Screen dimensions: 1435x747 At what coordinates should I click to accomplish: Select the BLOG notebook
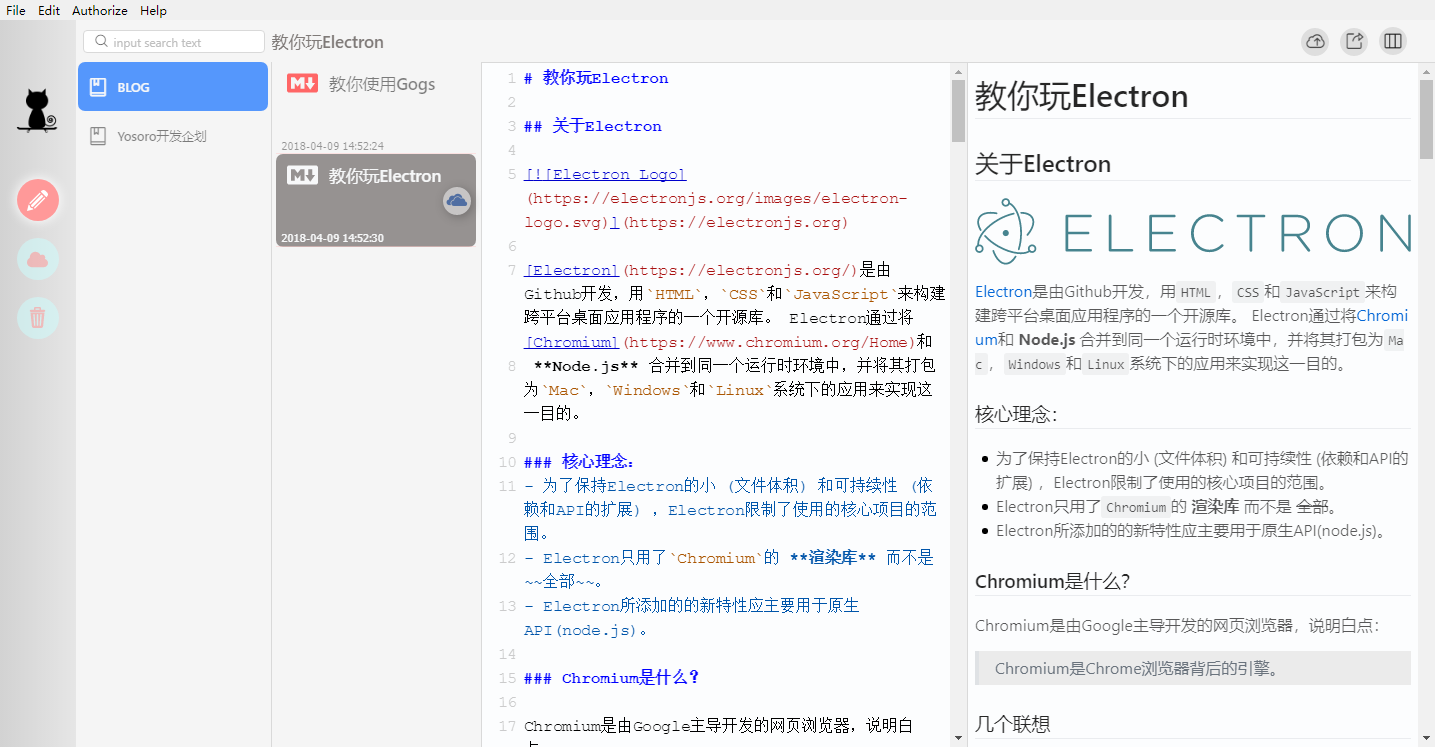click(173, 87)
